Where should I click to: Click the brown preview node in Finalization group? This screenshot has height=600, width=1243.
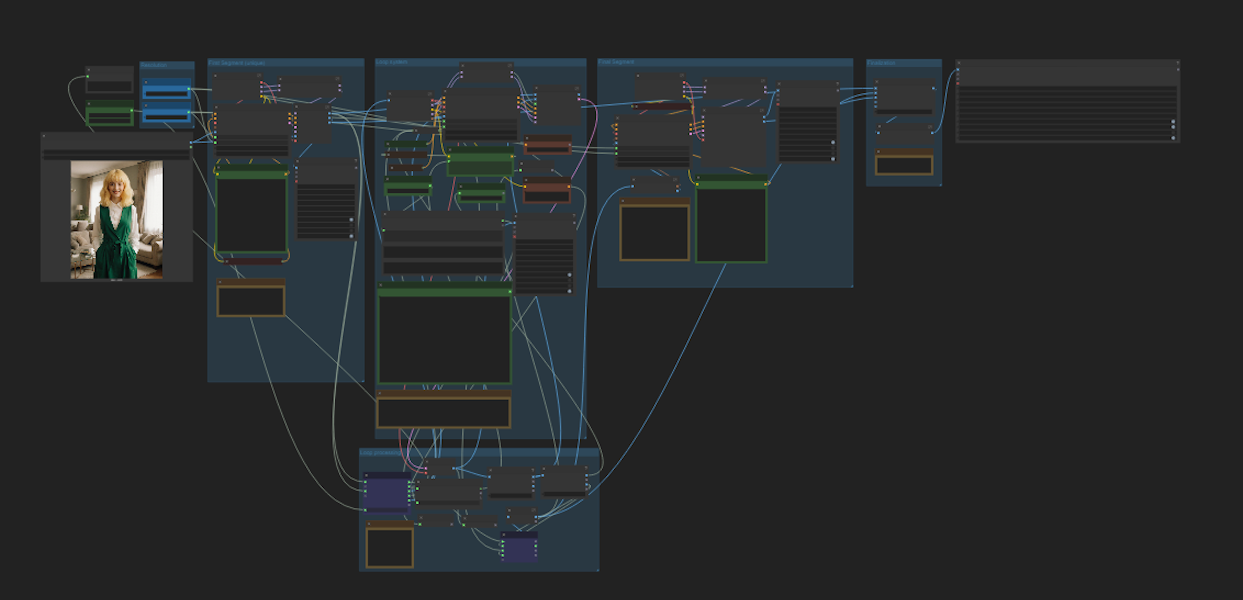(x=904, y=164)
